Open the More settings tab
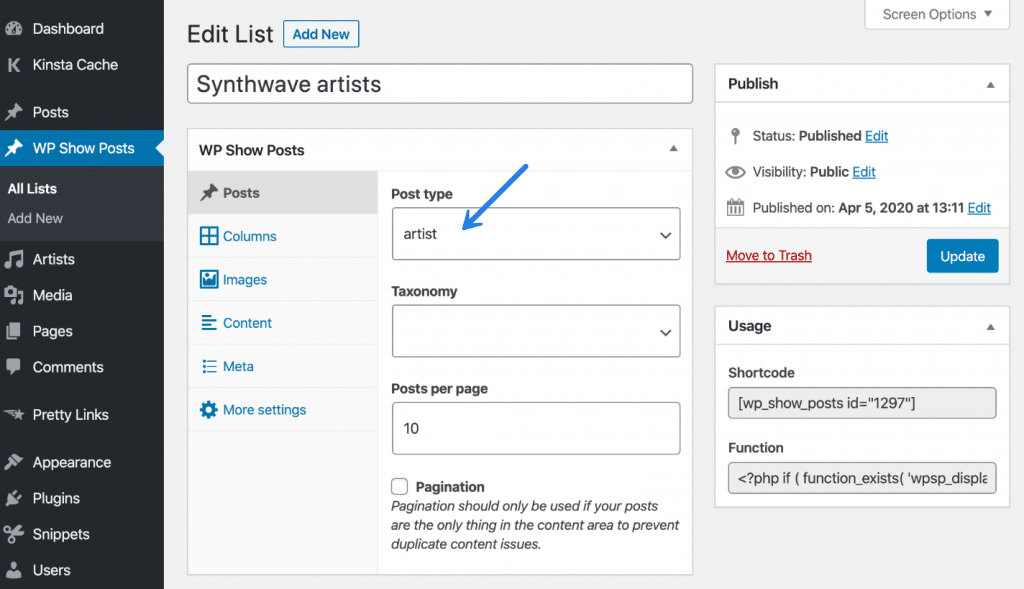The width and height of the screenshot is (1024, 589). [x=283, y=409]
